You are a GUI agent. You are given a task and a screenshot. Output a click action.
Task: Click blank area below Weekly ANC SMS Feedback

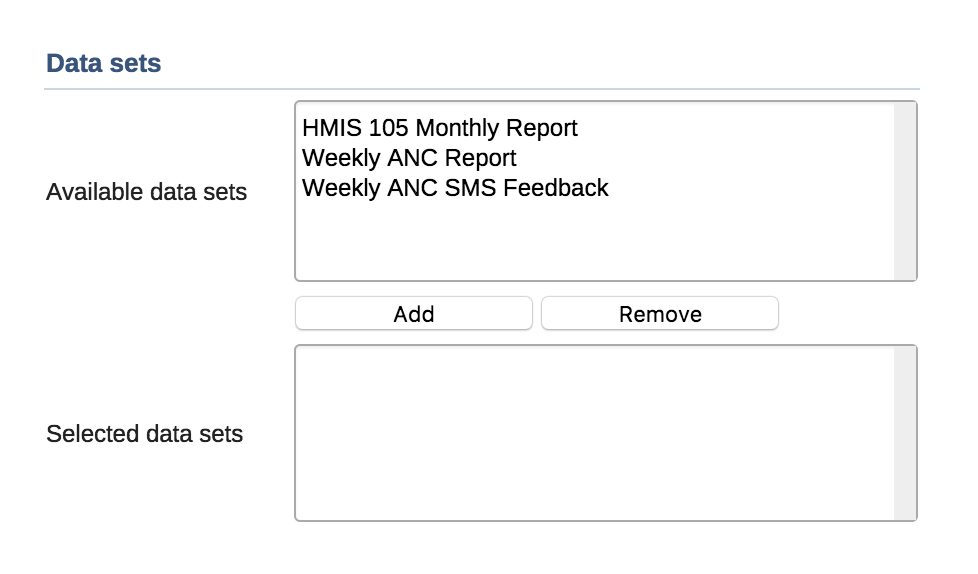pyautogui.click(x=594, y=242)
